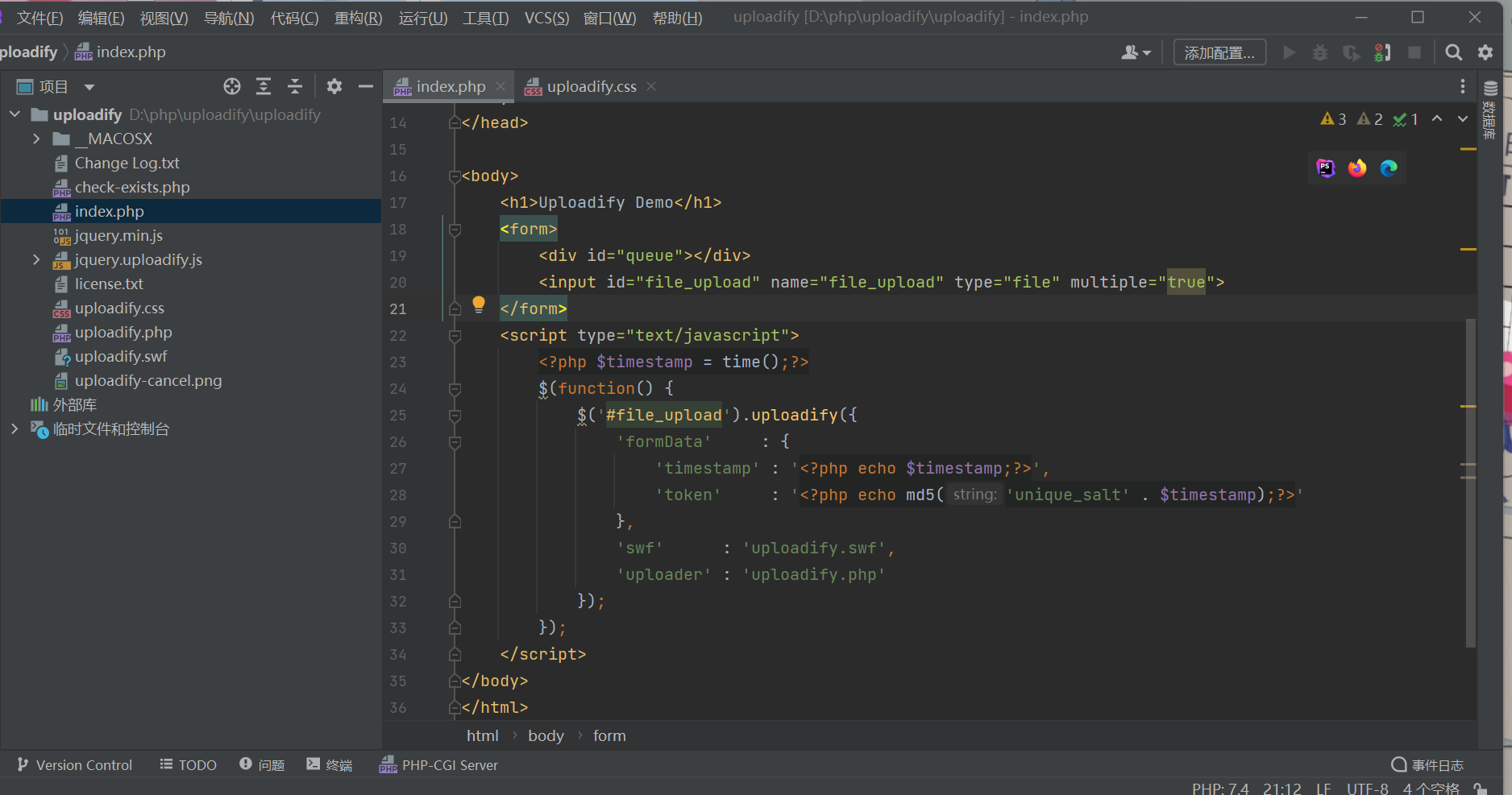Open the Event Log panel
Viewport: 1512px width, 795px height.
pos(1427,765)
